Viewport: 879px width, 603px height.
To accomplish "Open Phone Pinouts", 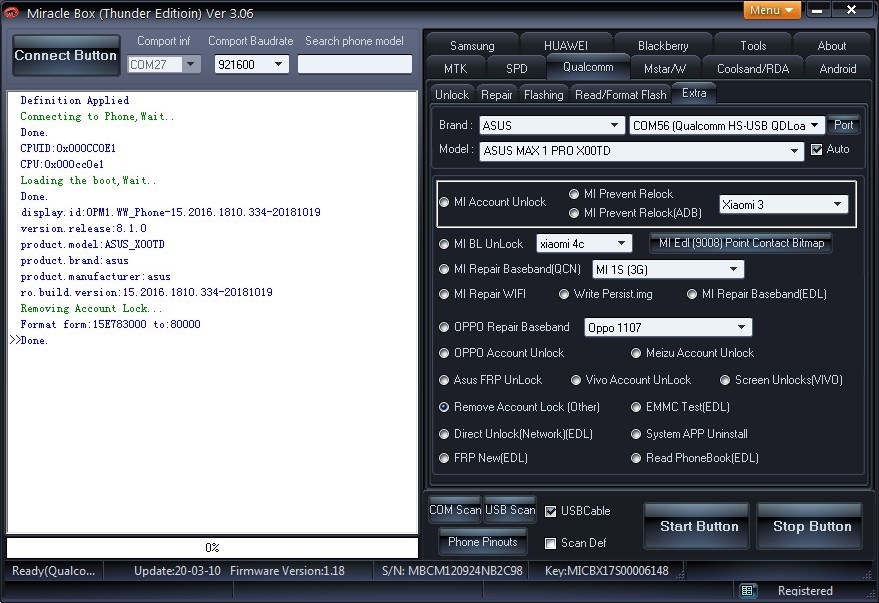I will point(483,542).
